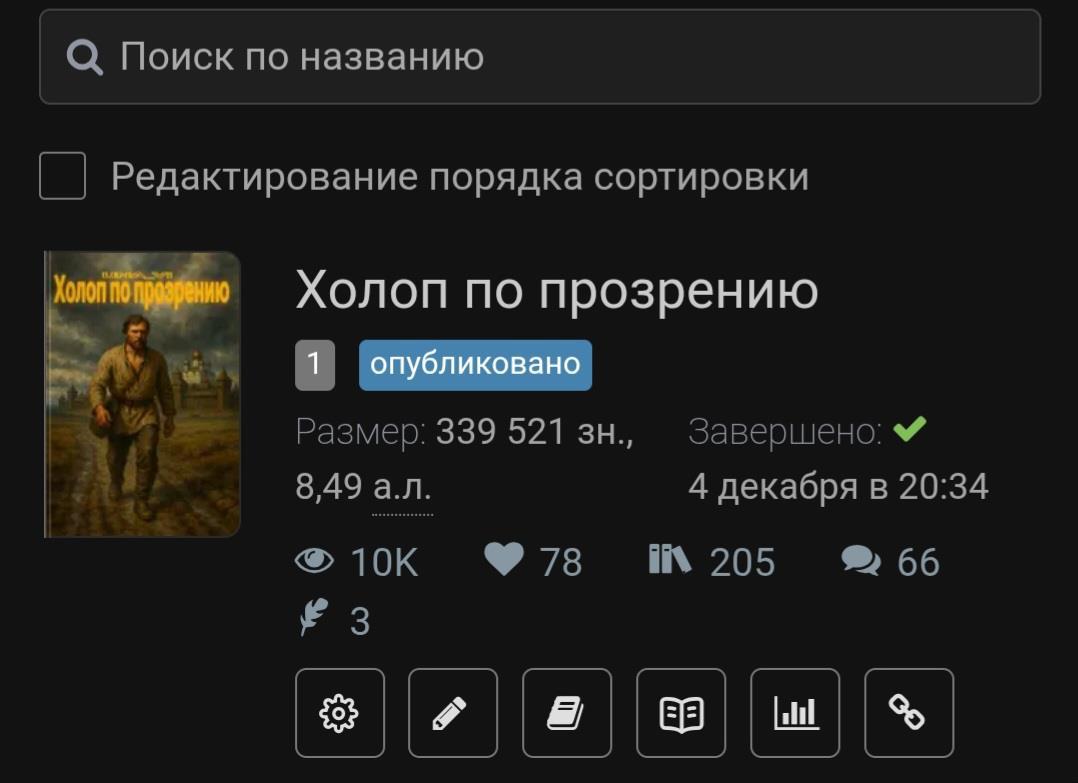Open the closed book icon button
Image resolution: width=1078 pixels, height=783 pixels.
click(566, 713)
